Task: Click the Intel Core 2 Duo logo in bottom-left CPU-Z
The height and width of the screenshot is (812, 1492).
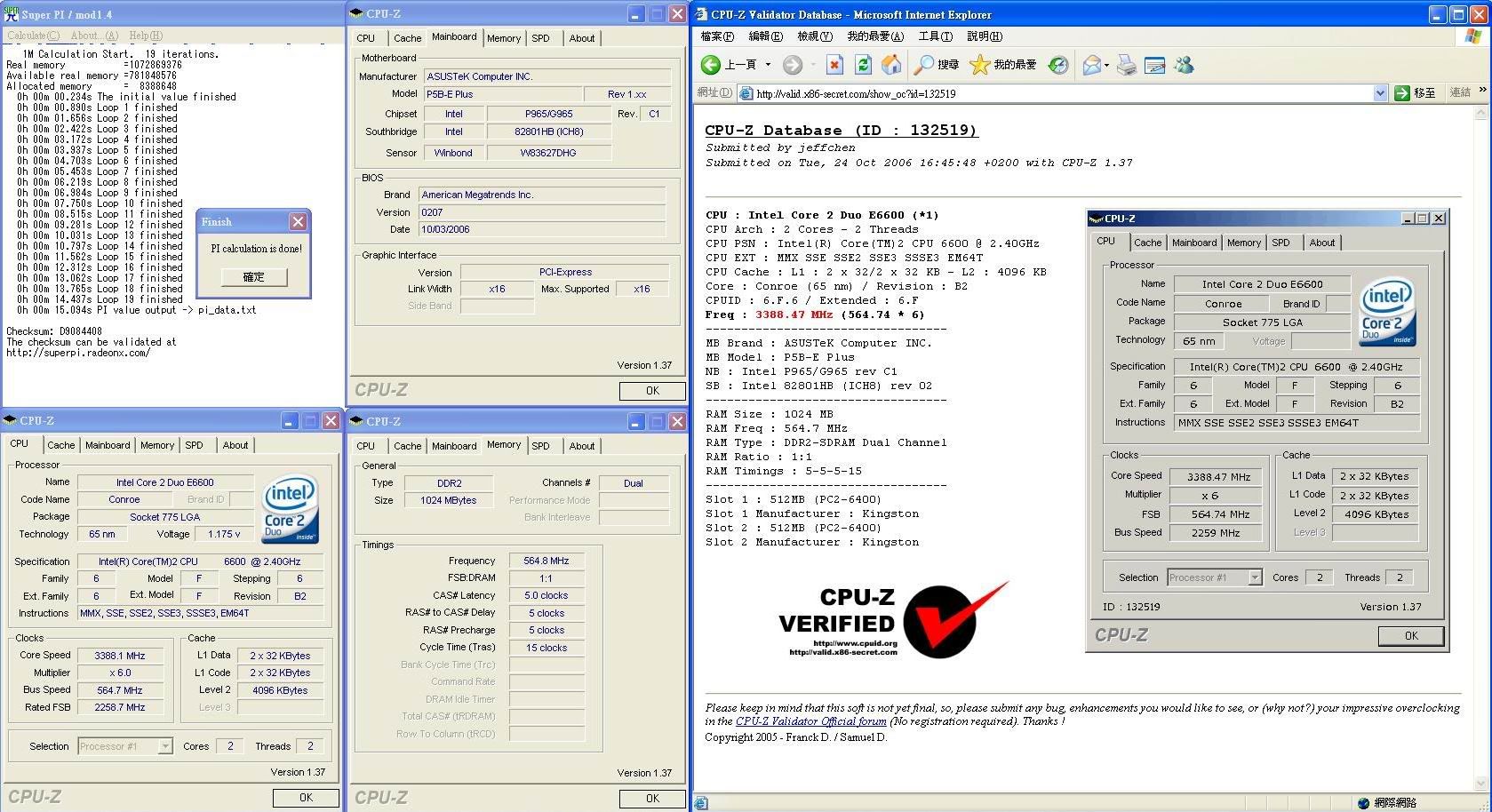Action: tap(291, 510)
